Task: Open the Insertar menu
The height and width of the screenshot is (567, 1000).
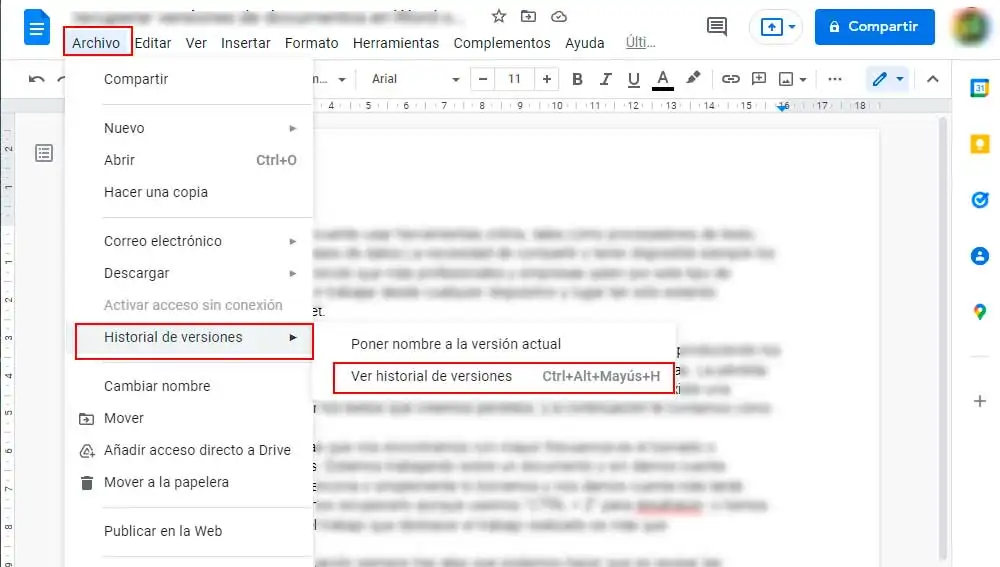Action: 246,43
